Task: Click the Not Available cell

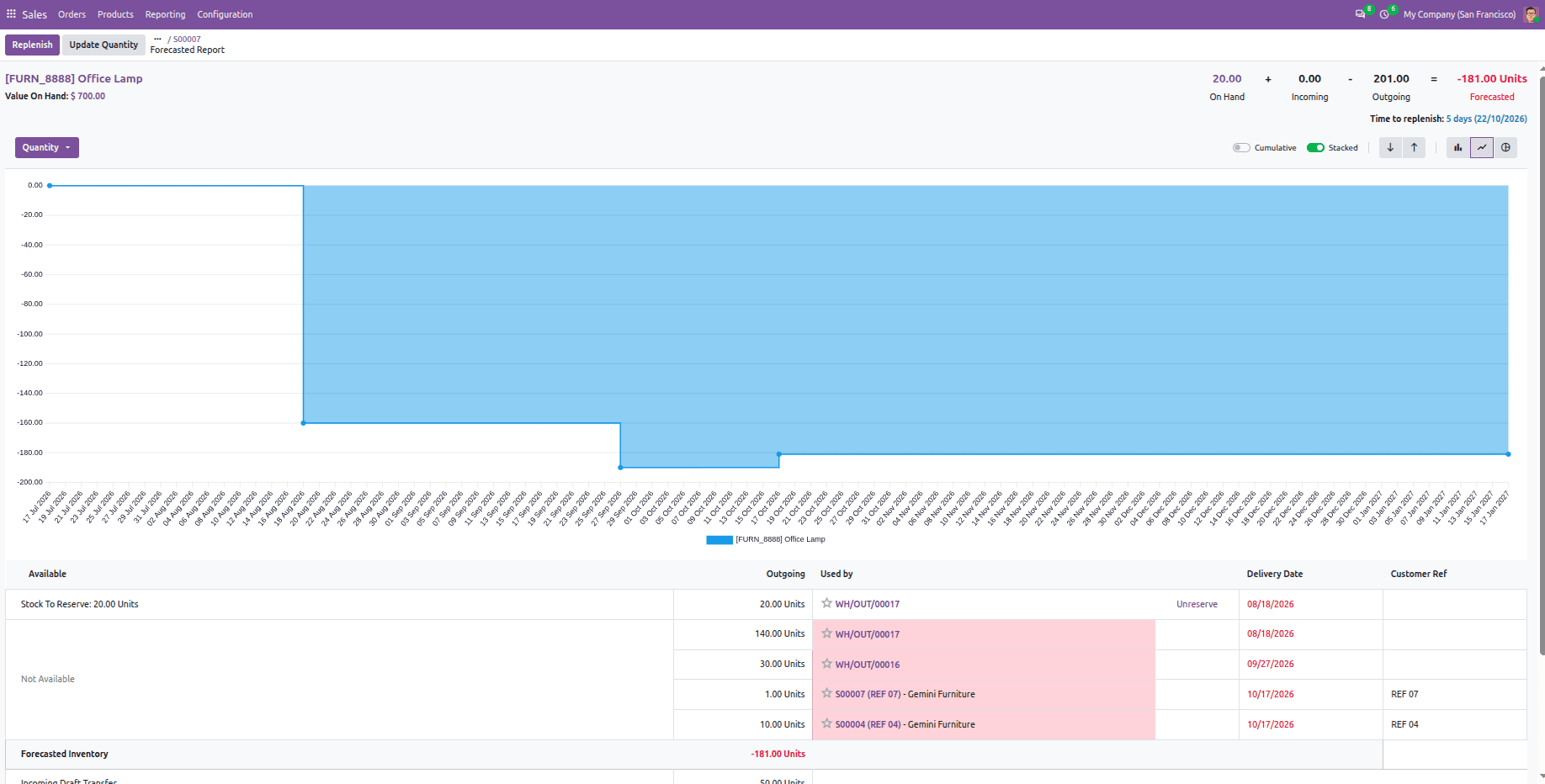Action: click(x=339, y=679)
